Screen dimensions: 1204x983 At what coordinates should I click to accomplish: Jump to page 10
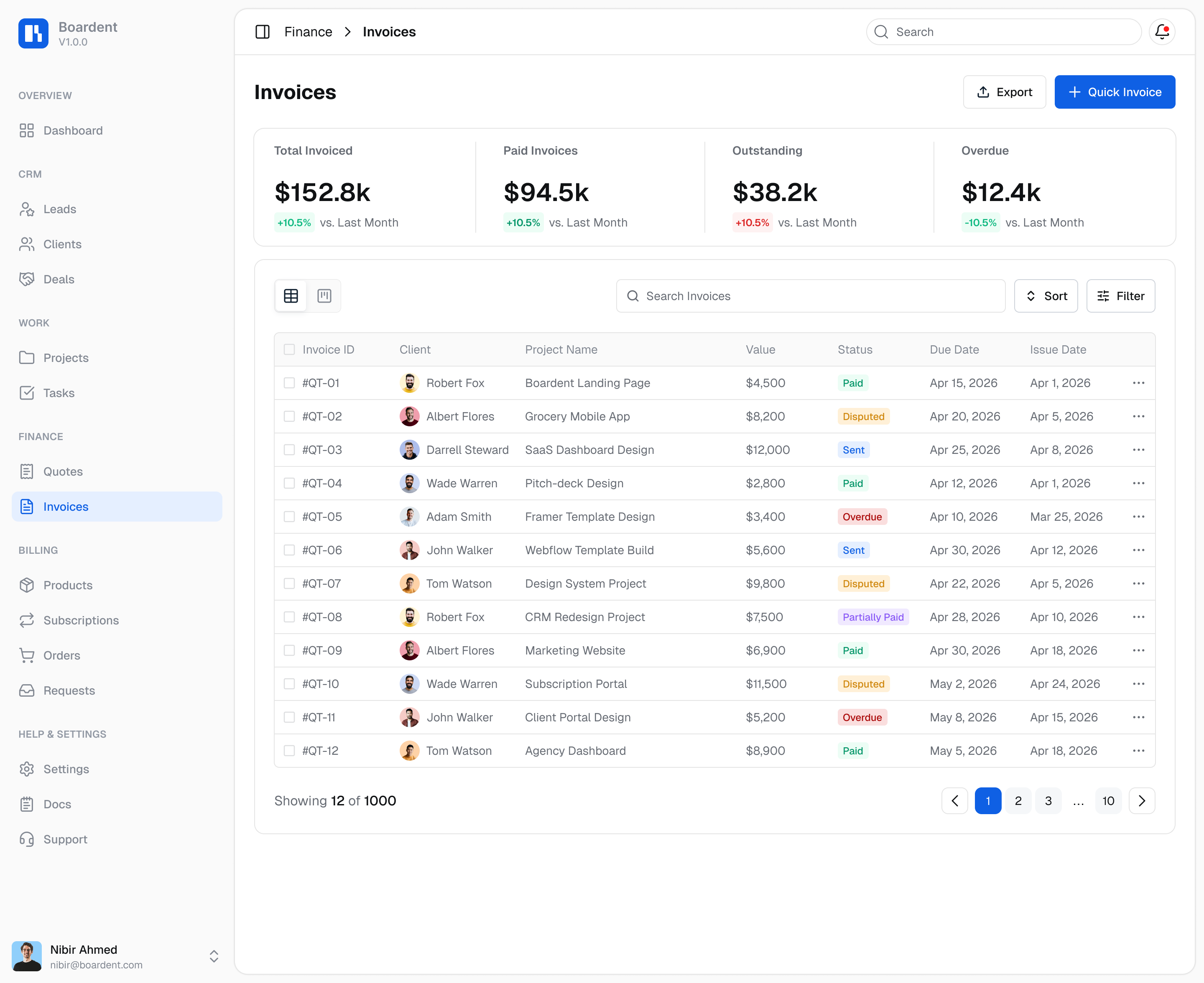1108,801
